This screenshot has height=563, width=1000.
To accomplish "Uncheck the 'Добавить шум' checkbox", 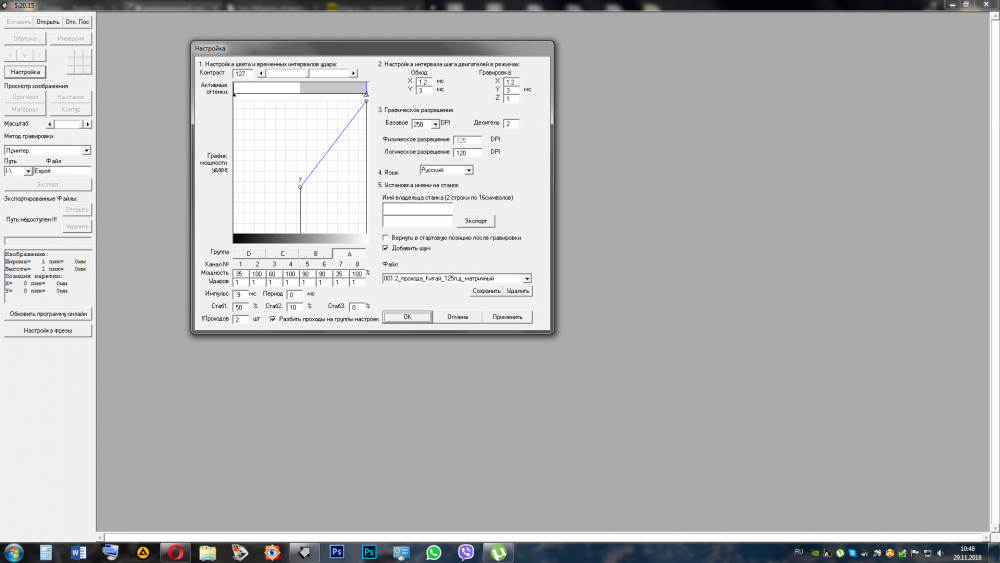I will point(387,247).
